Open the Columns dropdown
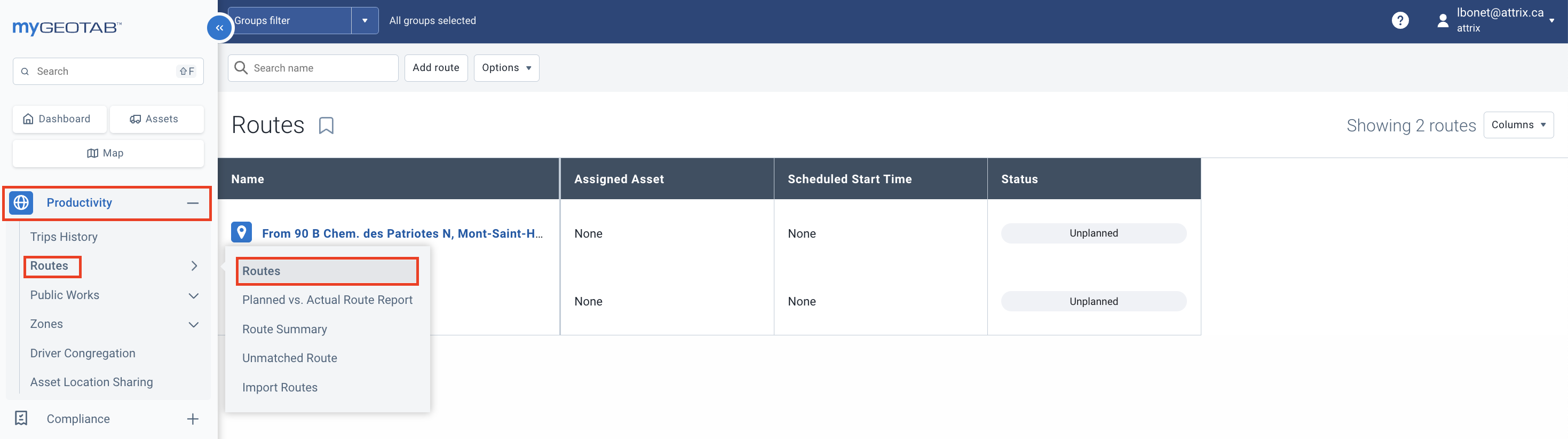1568x439 pixels. (x=1518, y=125)
